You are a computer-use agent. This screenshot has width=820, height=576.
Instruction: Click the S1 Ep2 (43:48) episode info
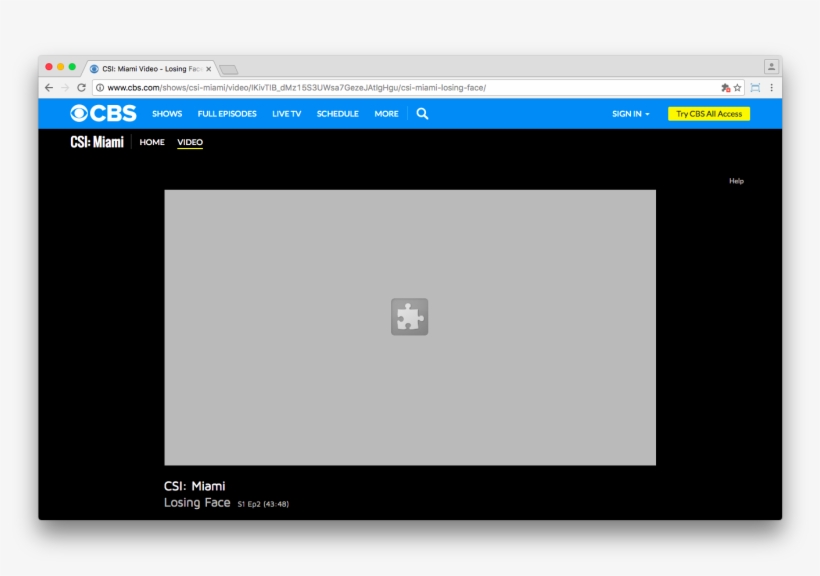pos(263,504)
